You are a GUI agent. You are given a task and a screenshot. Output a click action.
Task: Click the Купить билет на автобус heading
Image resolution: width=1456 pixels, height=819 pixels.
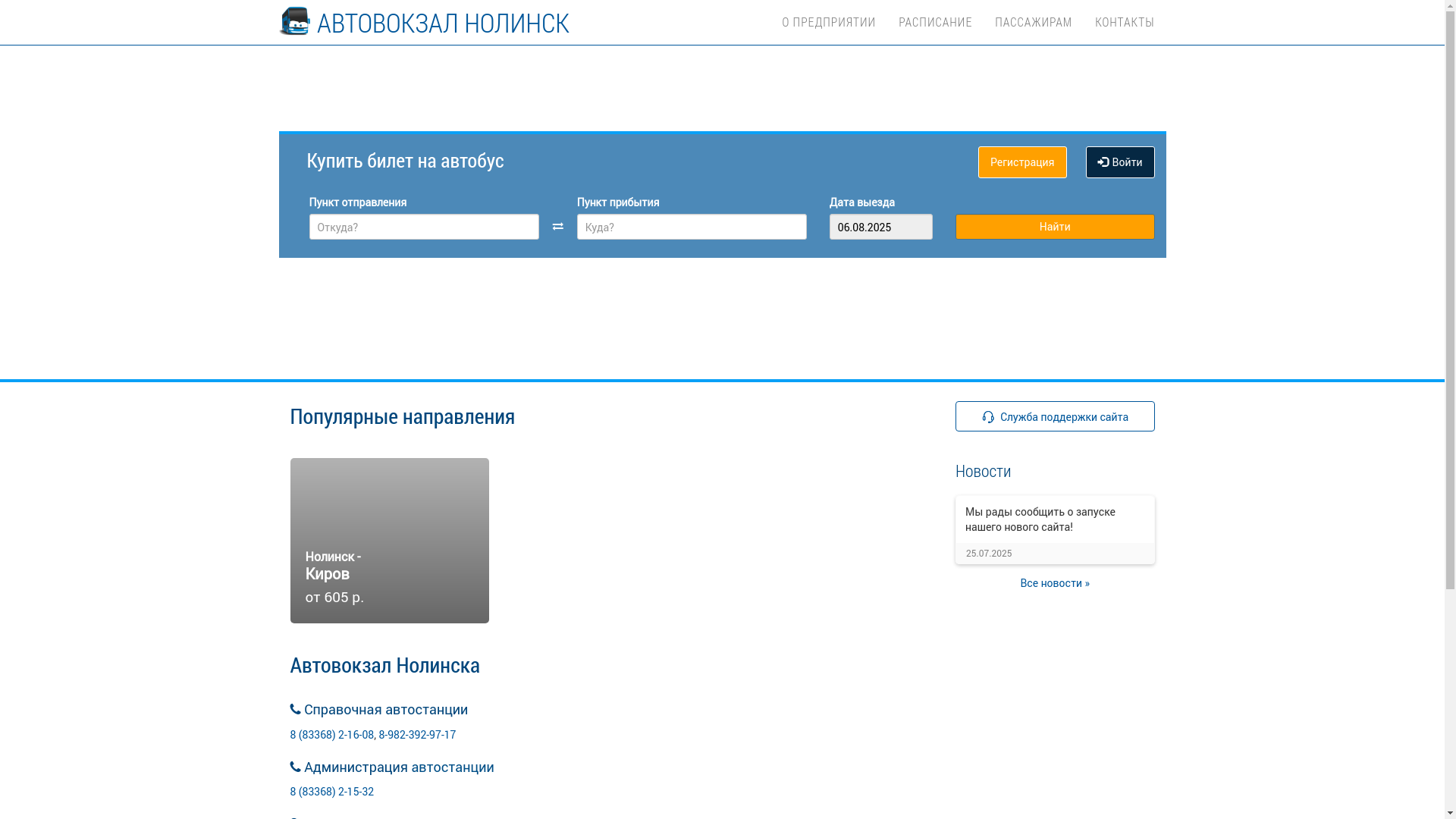(x=405, y=161)
